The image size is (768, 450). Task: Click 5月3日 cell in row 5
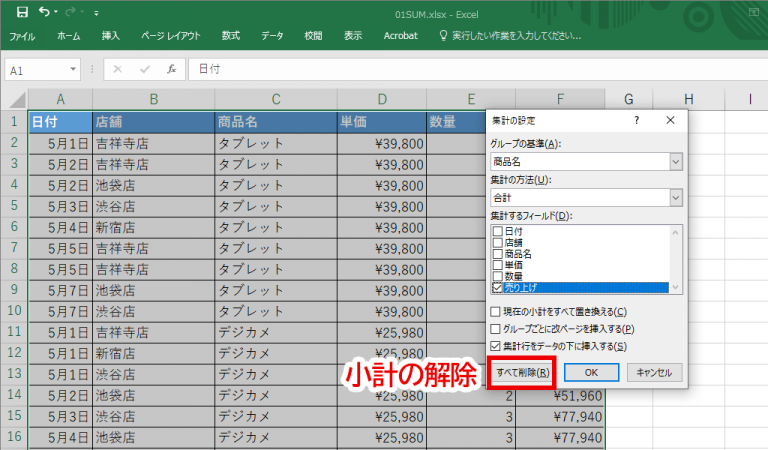tap(60, 207)
